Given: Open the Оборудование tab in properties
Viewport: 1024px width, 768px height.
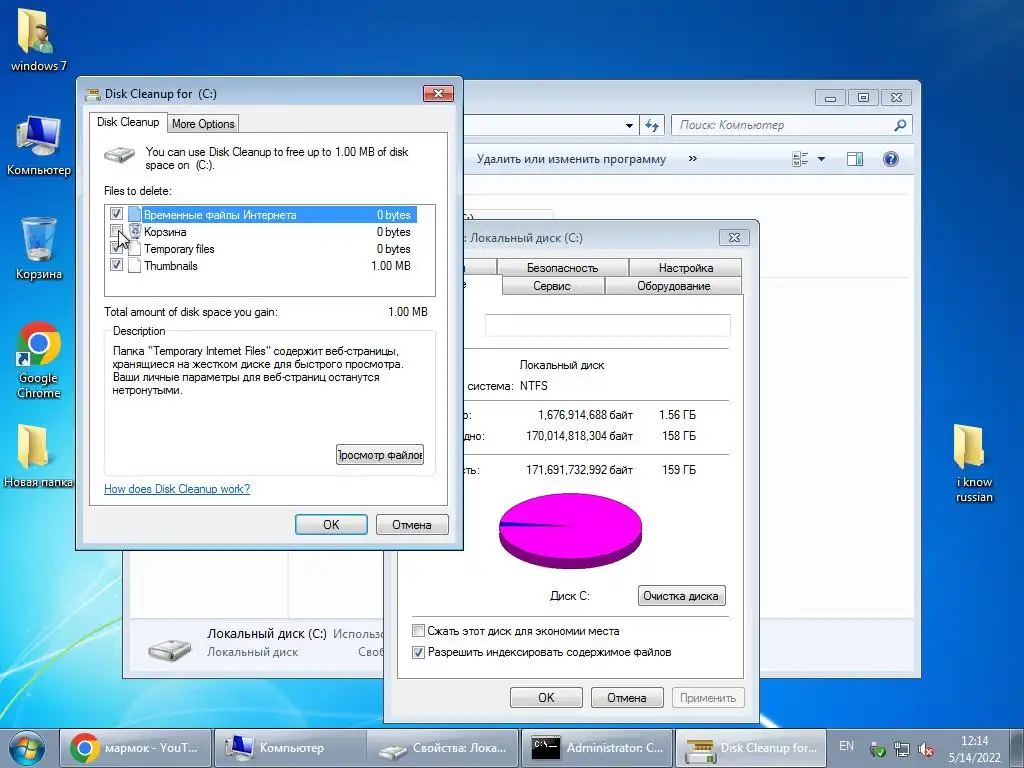Looking at the screenshot, I should (673, 286).
